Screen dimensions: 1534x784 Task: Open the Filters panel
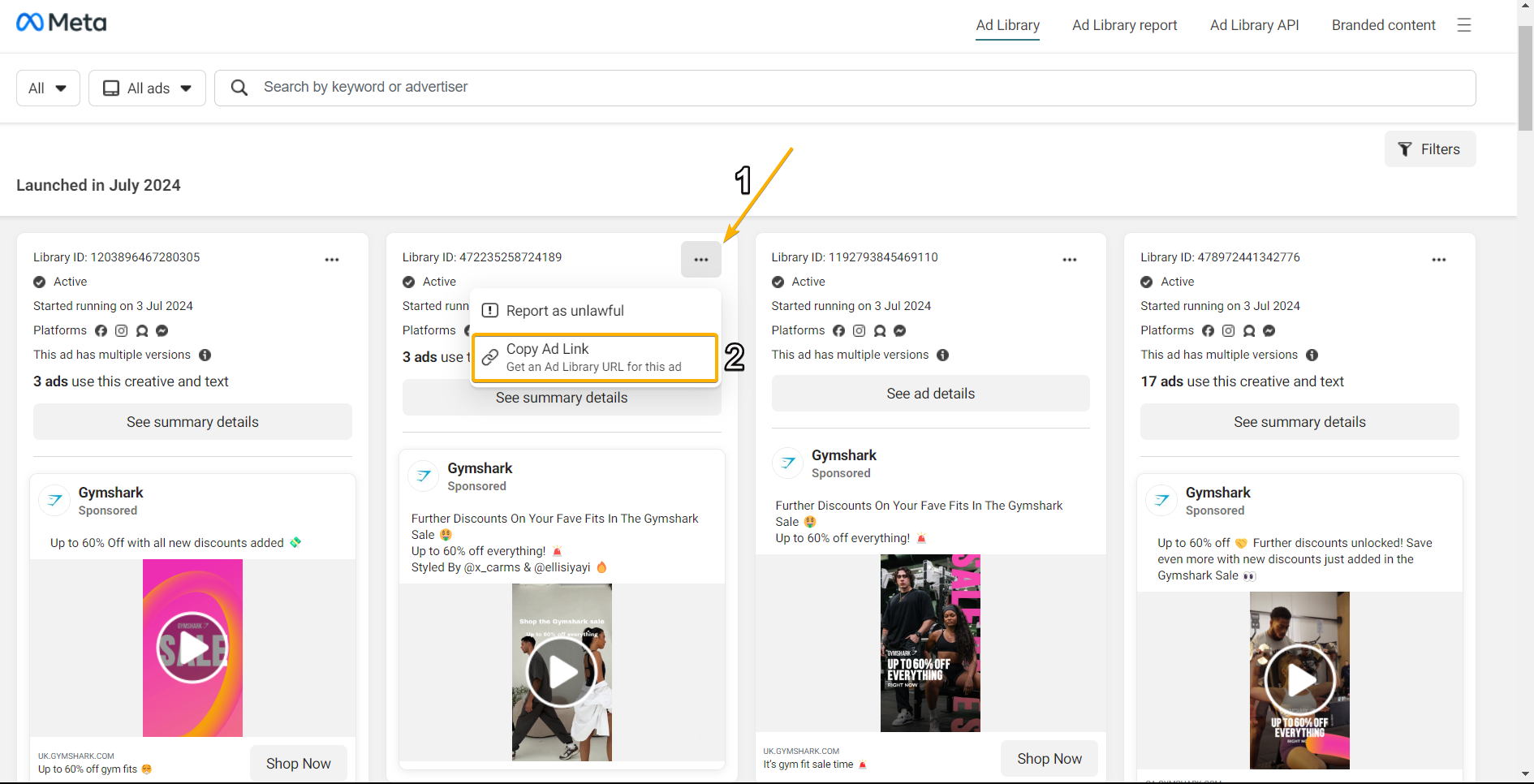[1429, 149]
